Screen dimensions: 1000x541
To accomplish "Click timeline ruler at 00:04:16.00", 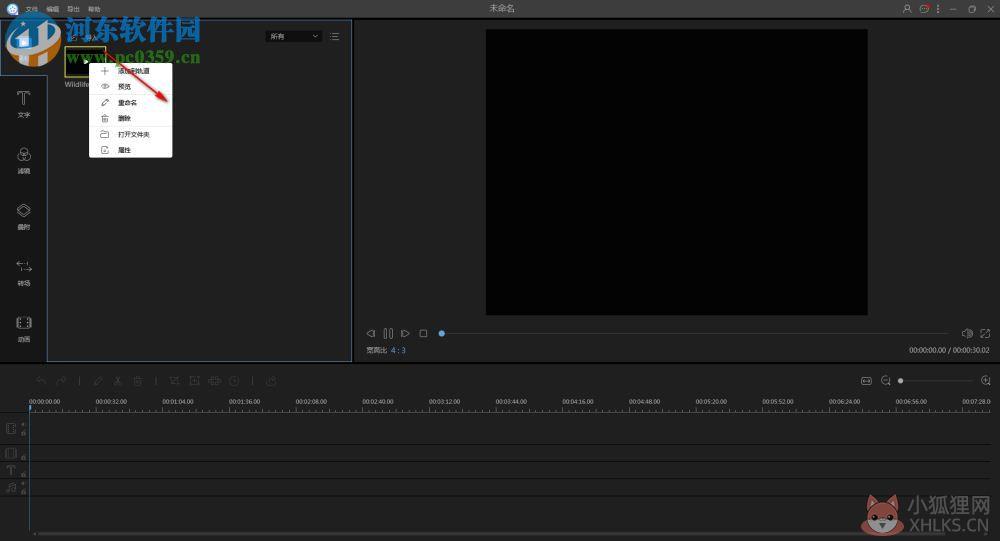I will click(x=578, y=402).
